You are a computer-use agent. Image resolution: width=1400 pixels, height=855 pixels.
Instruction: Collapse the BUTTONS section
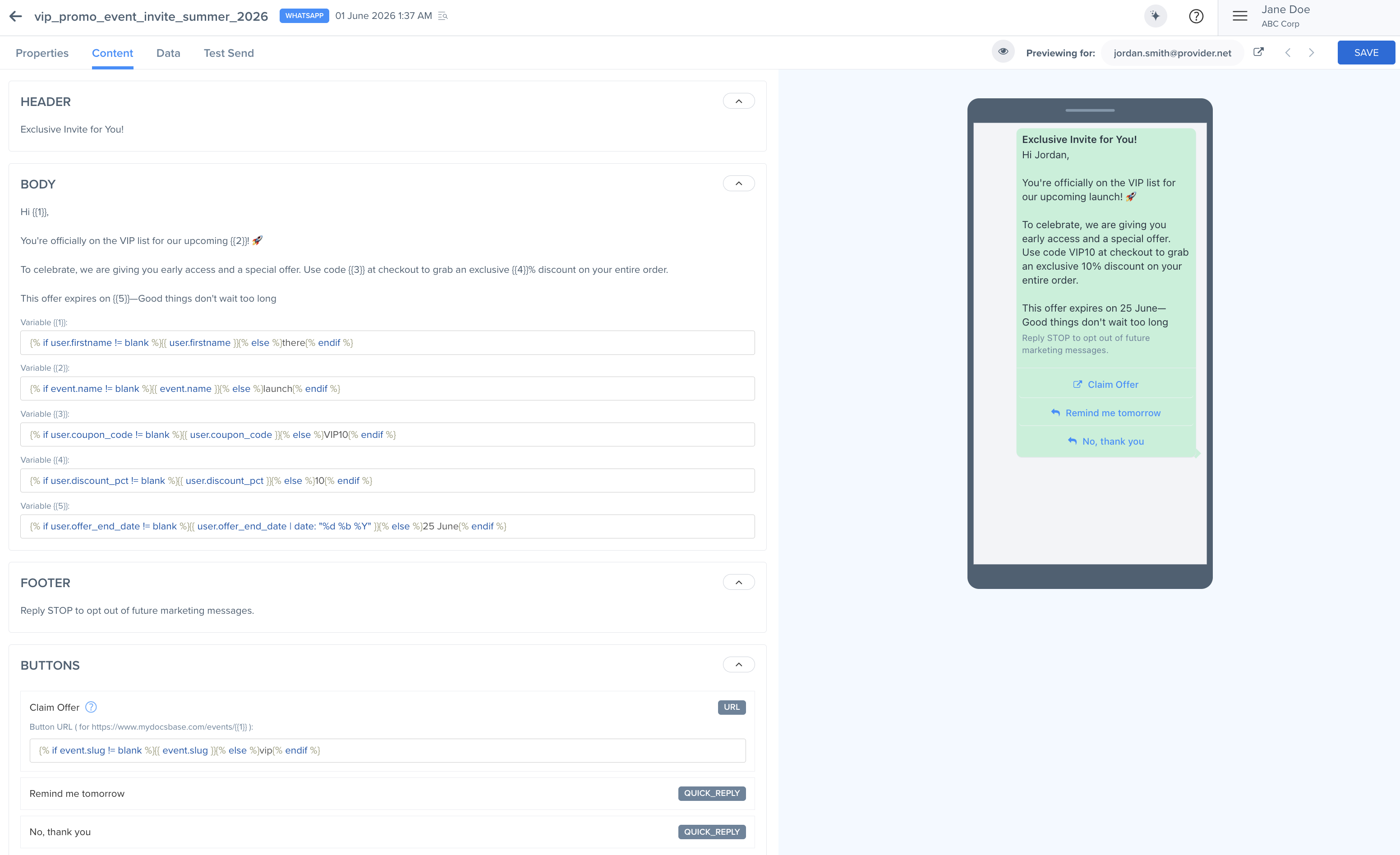point(739,665)
